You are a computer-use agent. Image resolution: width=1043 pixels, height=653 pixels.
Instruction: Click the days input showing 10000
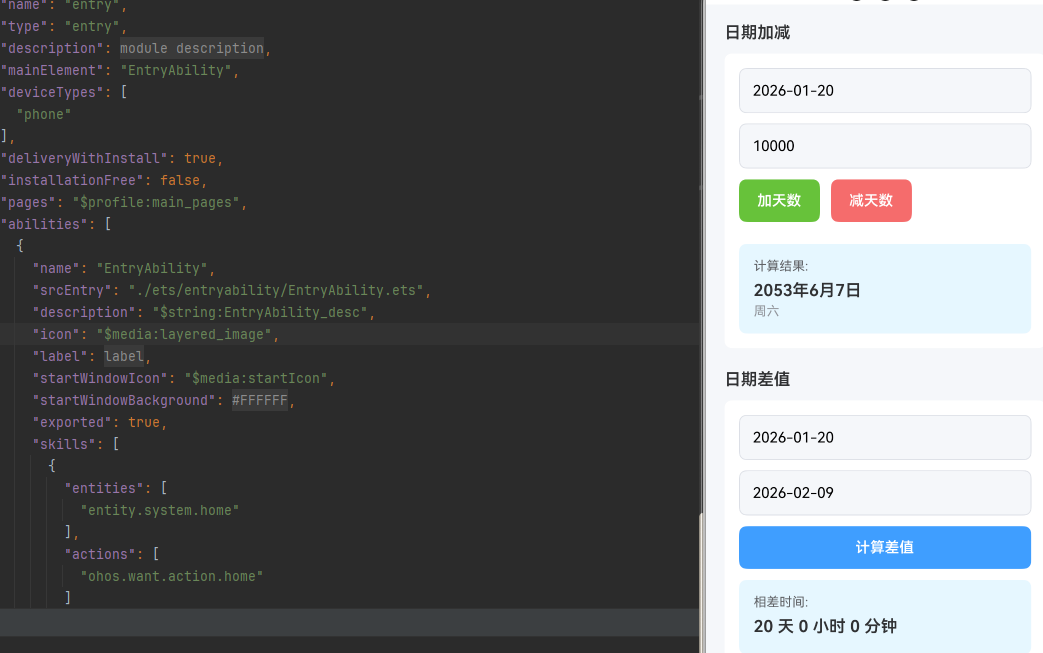884,146
